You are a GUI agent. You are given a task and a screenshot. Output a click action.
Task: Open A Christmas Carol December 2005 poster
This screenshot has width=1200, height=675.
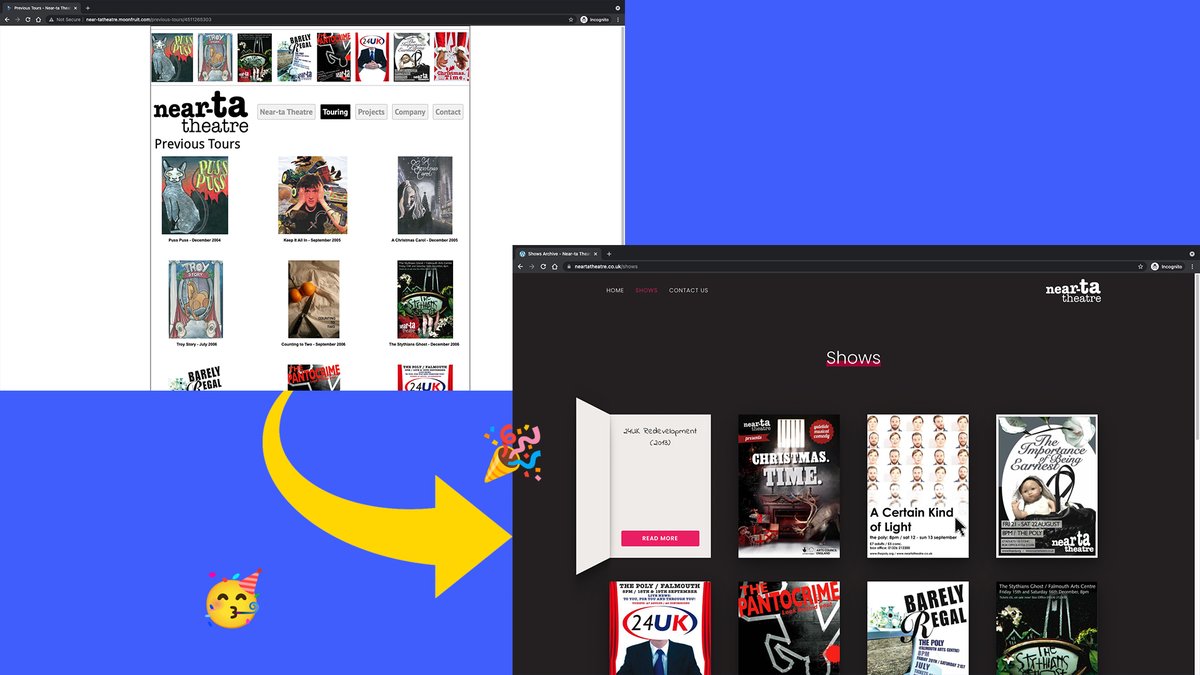[425, 195]
